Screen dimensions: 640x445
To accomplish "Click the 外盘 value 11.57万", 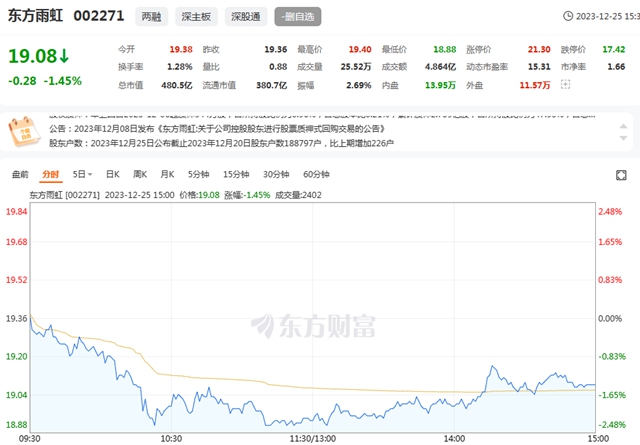I will (535, 85).
